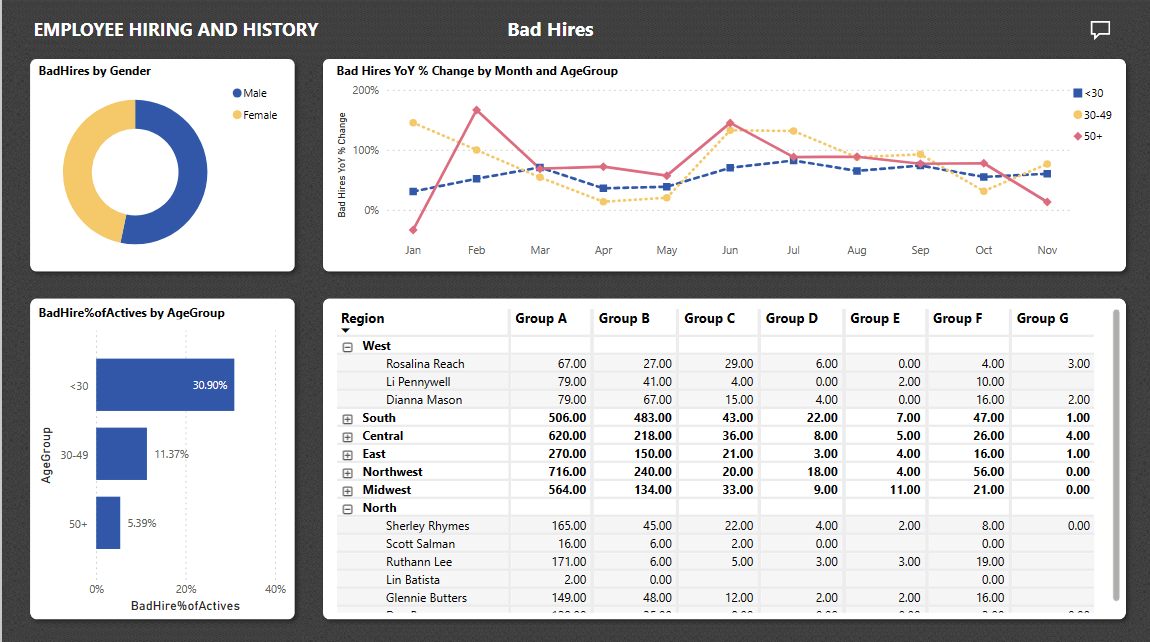The image size is (1150, 642).
Task: Collapse the North region row
Action: pos(348,508)
